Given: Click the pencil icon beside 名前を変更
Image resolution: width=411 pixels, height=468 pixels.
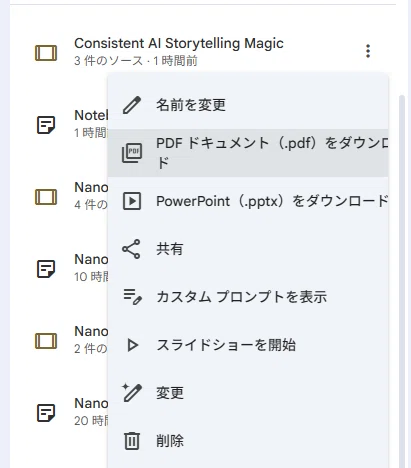Looking at the screenshot, I should click(x=132, y=105).
